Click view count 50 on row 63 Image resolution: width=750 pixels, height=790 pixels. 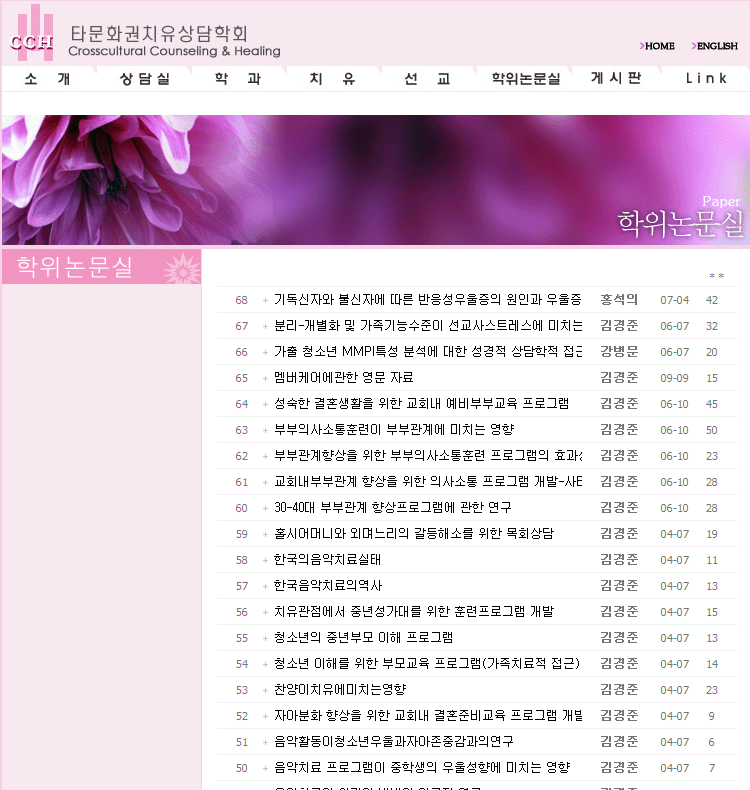712,430
